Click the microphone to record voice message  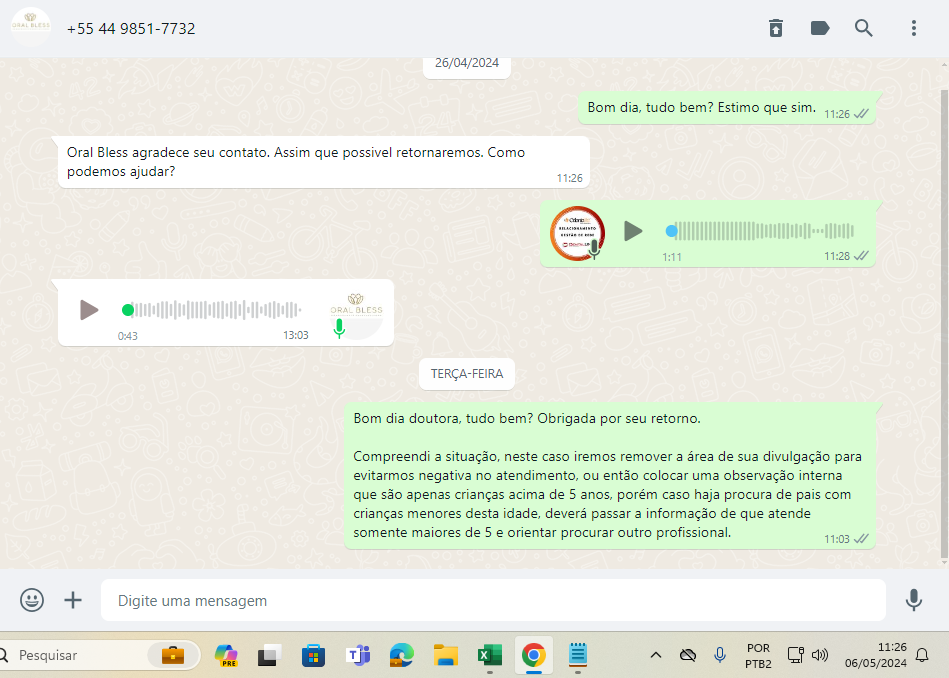click(913, 600)
